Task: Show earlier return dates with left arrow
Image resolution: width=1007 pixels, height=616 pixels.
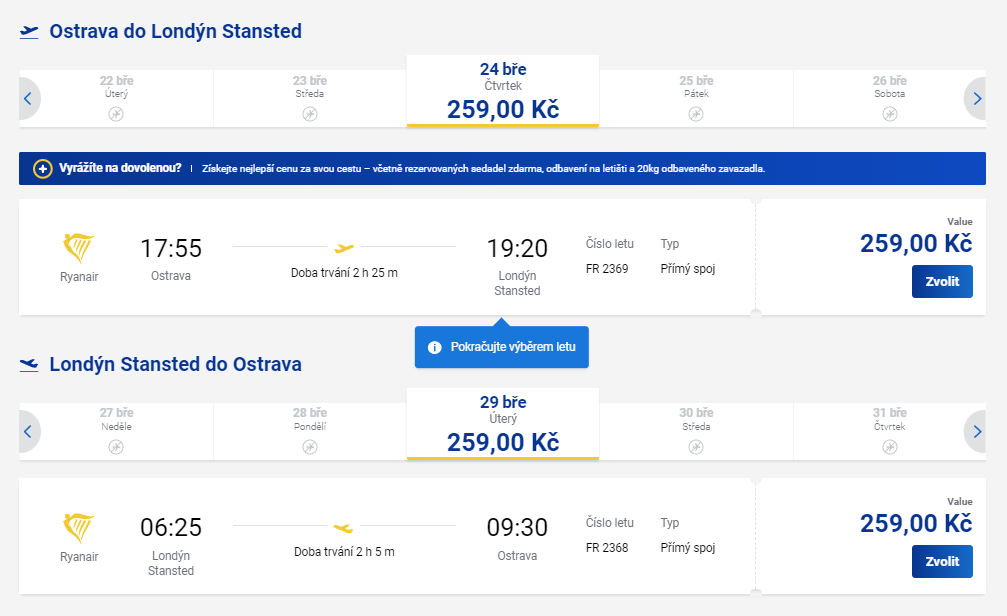Action: 28,432
